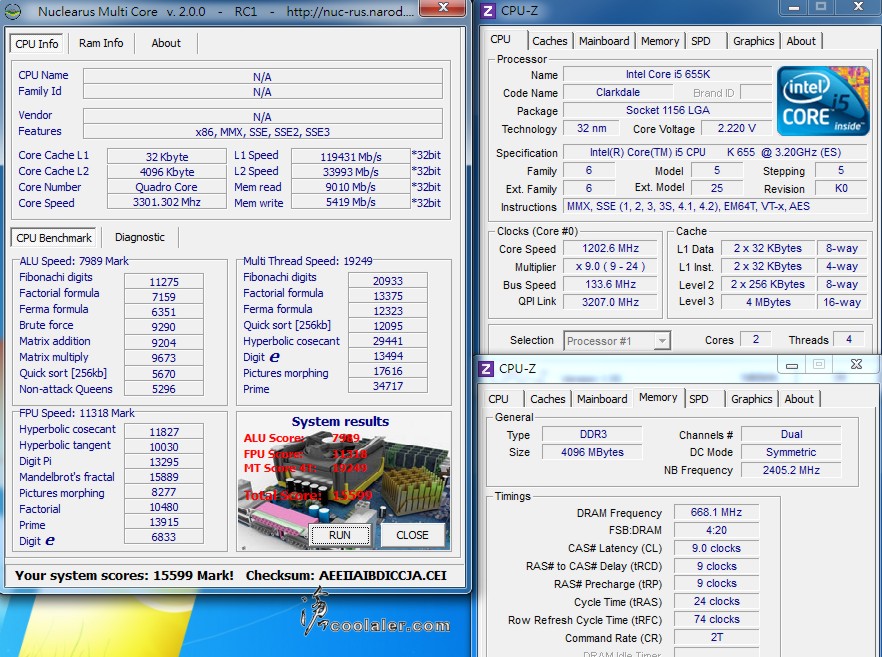This screenshot has width=882, height=657.
Task: Click the CLOSE button in System results
Action: pos(412,535)
